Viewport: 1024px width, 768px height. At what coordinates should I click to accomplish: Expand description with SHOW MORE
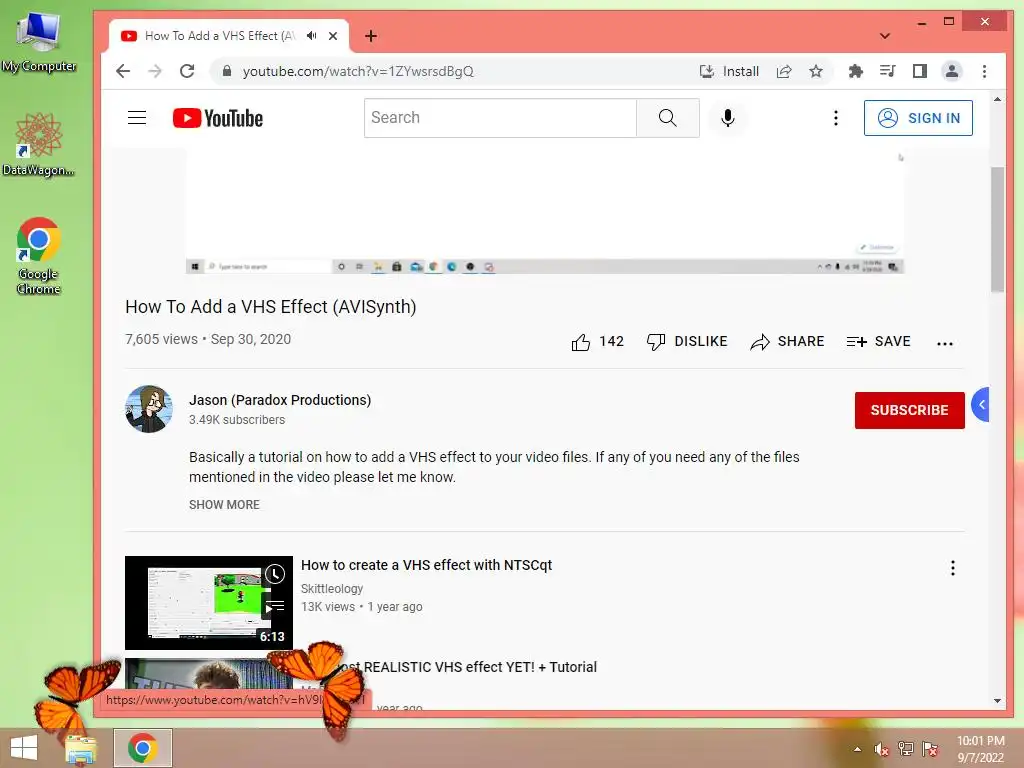(x=224, y=505)
